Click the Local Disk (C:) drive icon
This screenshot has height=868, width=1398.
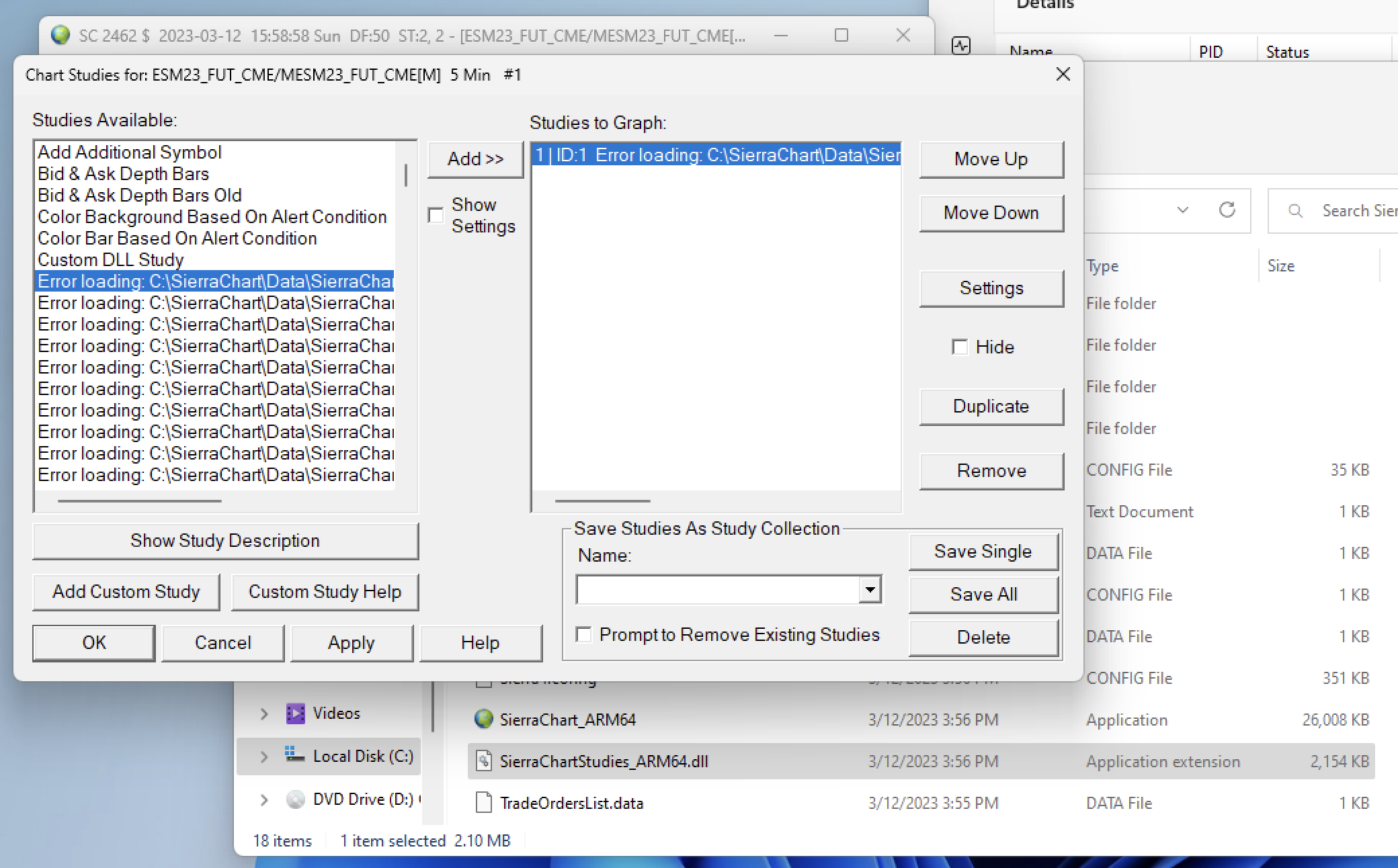294,755
